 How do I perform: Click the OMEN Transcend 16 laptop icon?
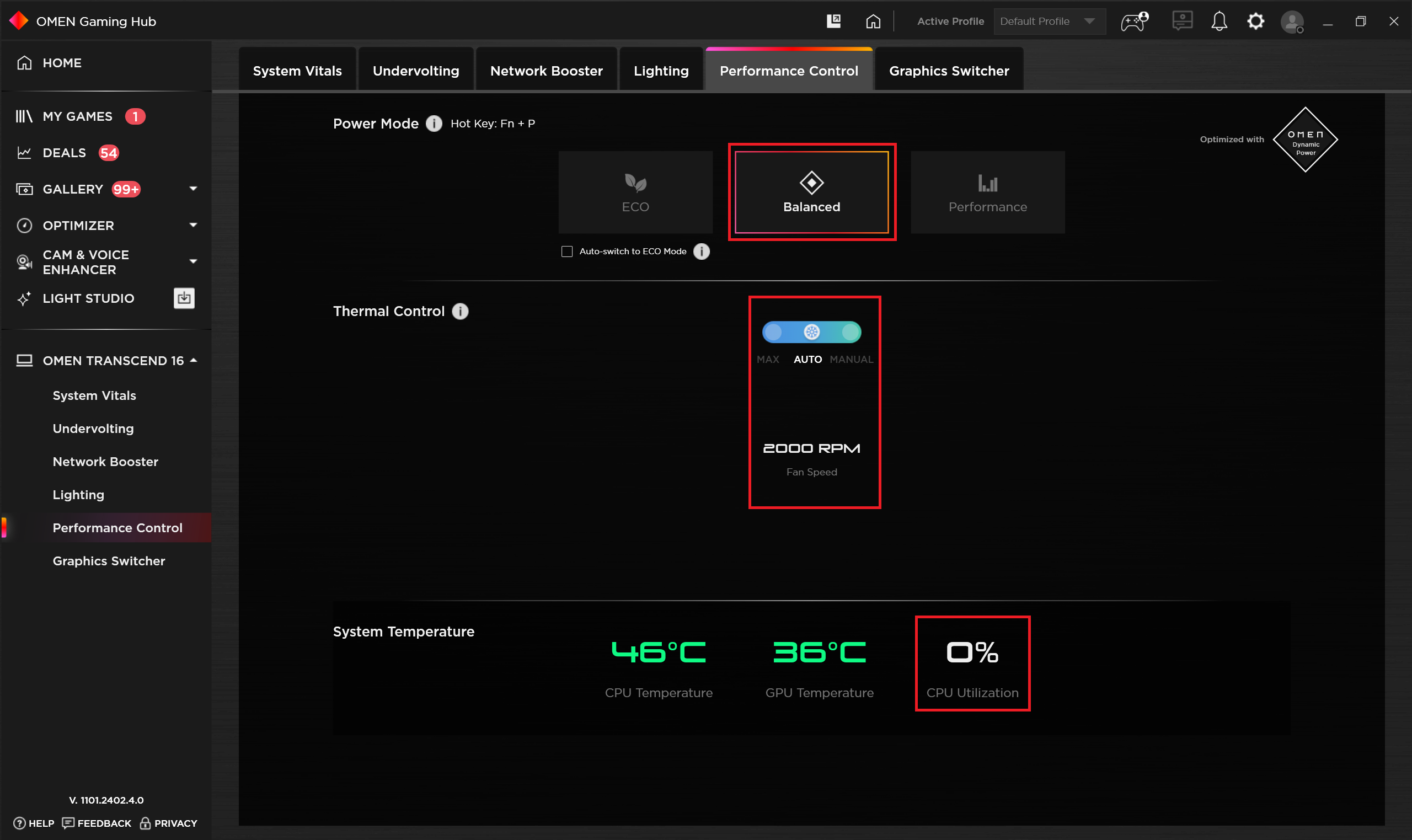[24, 361]
